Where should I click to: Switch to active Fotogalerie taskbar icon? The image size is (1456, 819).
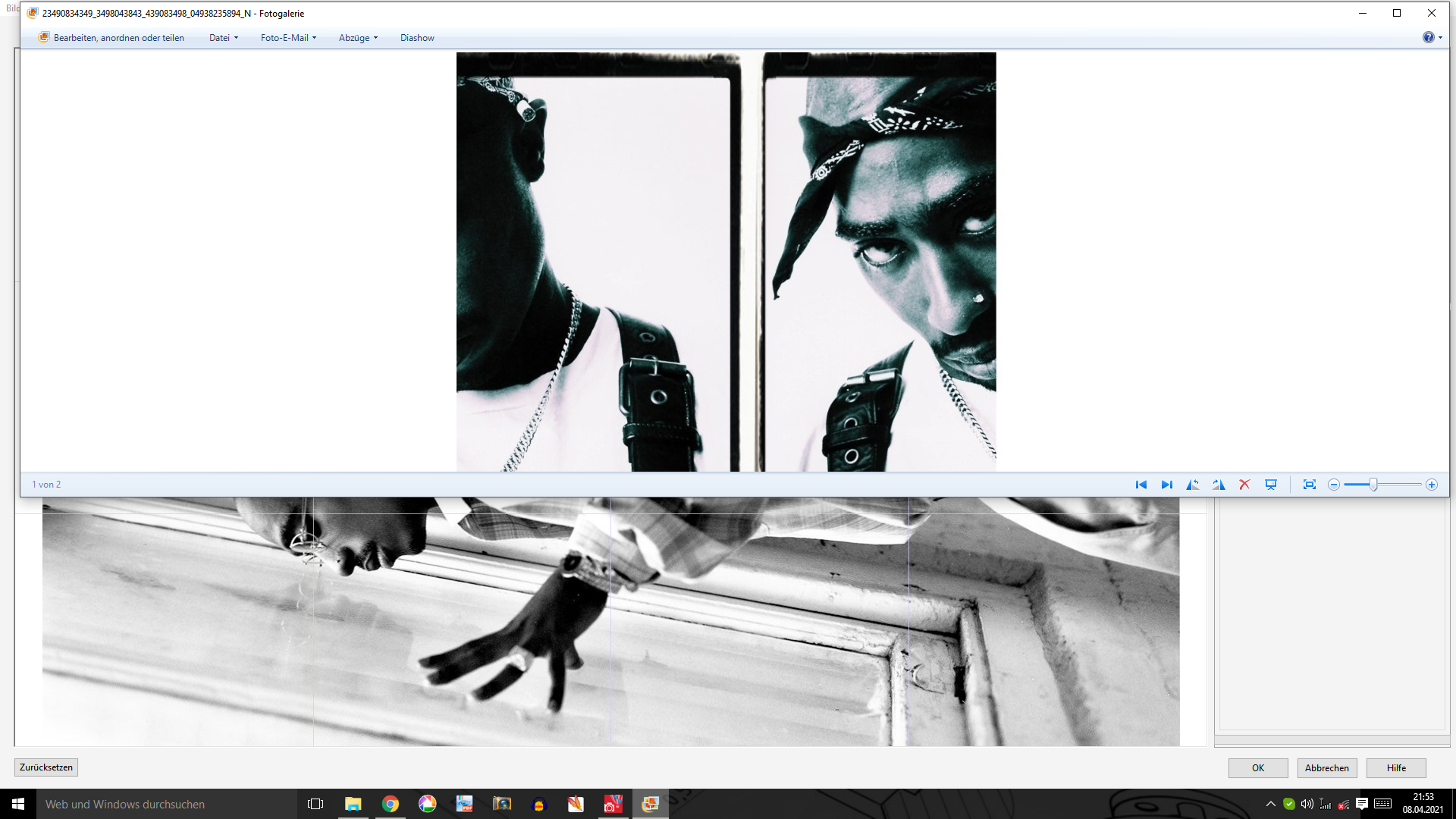coord(651,804)
